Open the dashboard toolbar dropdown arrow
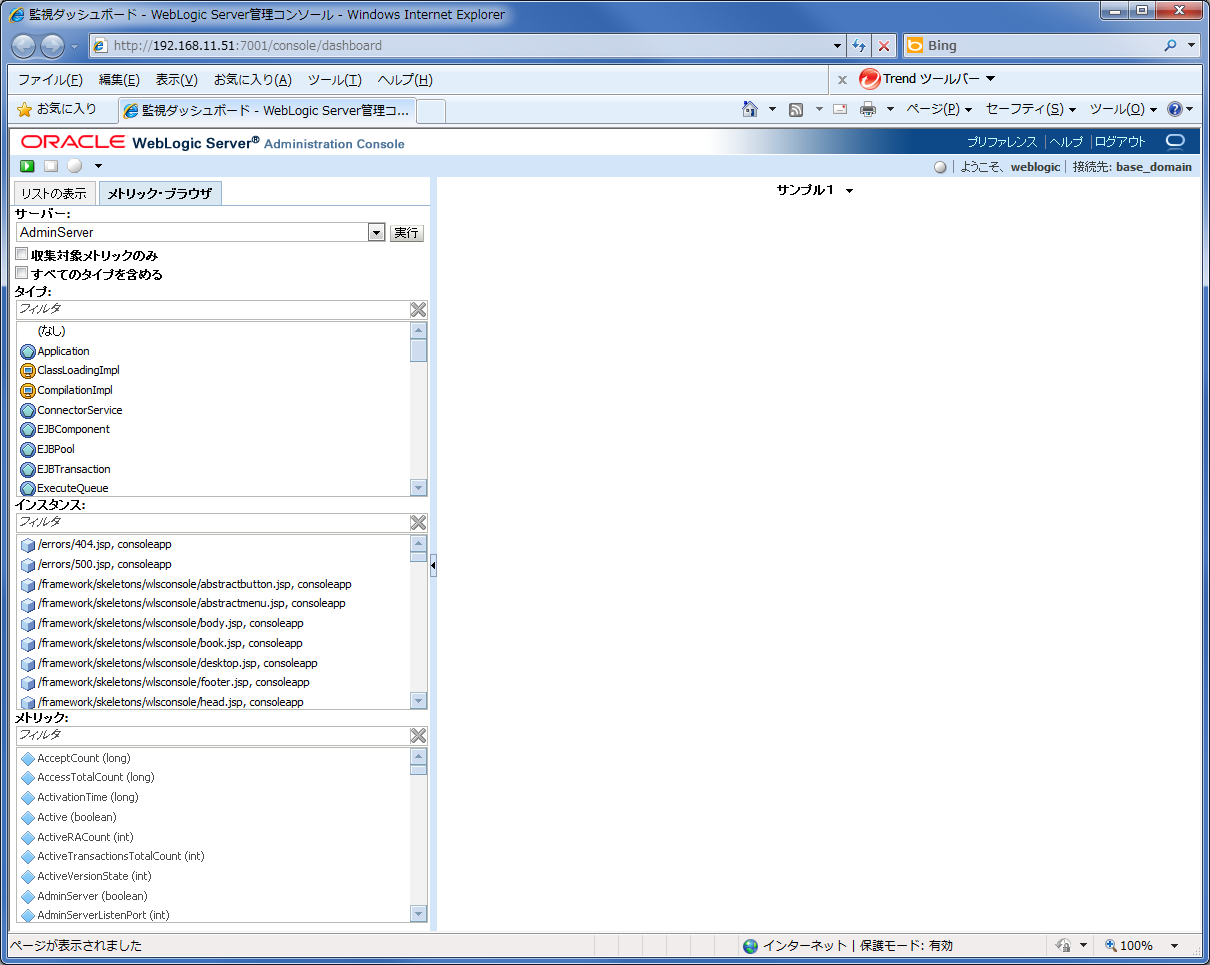1210x965 pixels. (x=98, y=166)
